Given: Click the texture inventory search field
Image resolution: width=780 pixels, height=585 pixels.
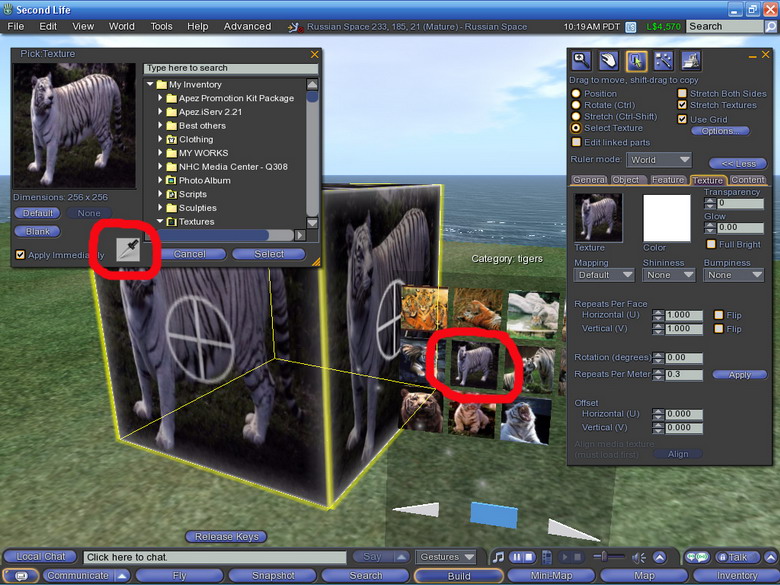Looking at the screenshot, I should [x=231, y=68].
